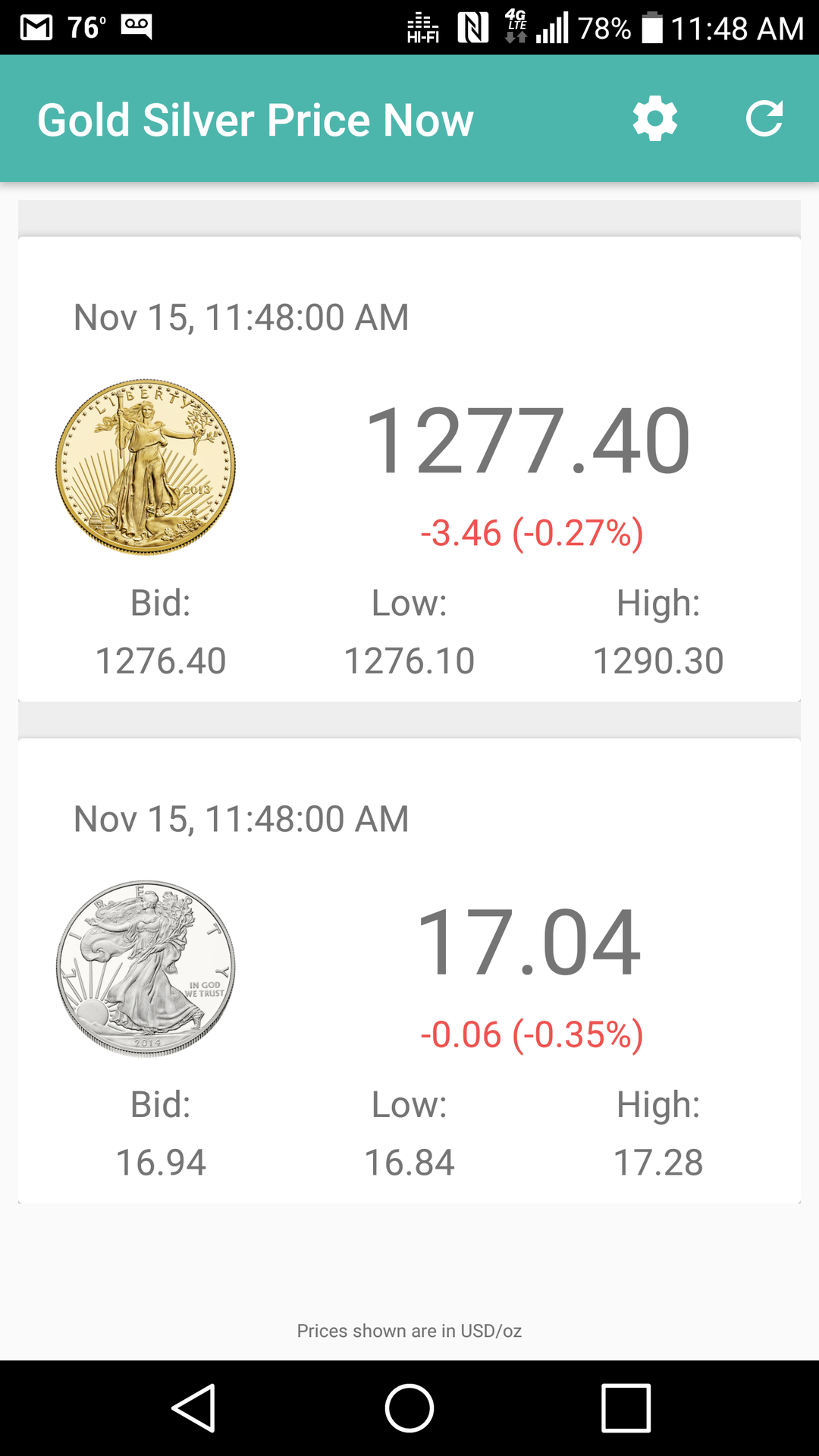Screen dimensions: 819x1456
Task: Tap silver change -0.06 (-0.35%)
Action: click(532, 1035)
